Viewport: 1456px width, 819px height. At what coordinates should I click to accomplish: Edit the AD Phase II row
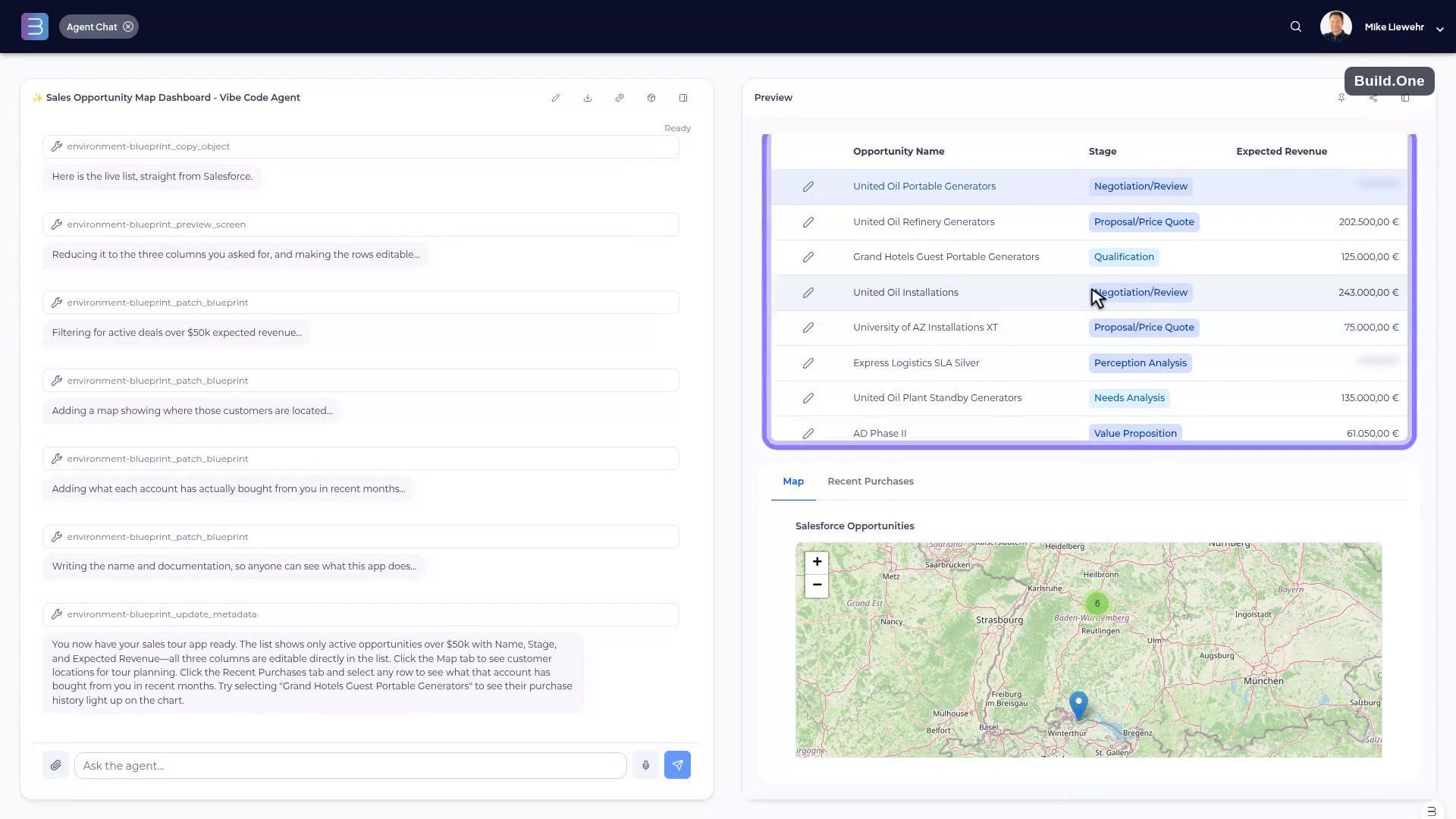point(808,434)
